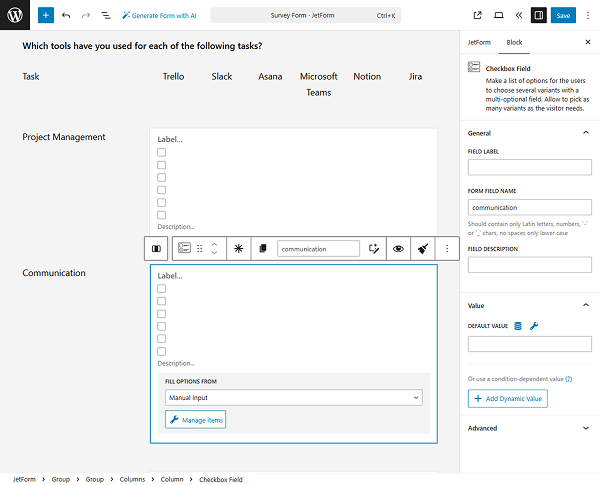Select Columns in the breadcrumb

pyautogui.click(x=132, y=479)
